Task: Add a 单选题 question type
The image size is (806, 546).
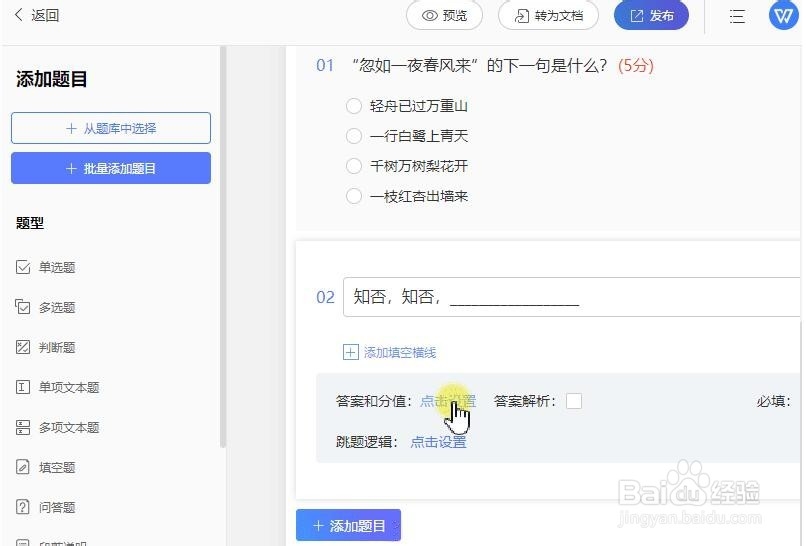Action: 46,267
